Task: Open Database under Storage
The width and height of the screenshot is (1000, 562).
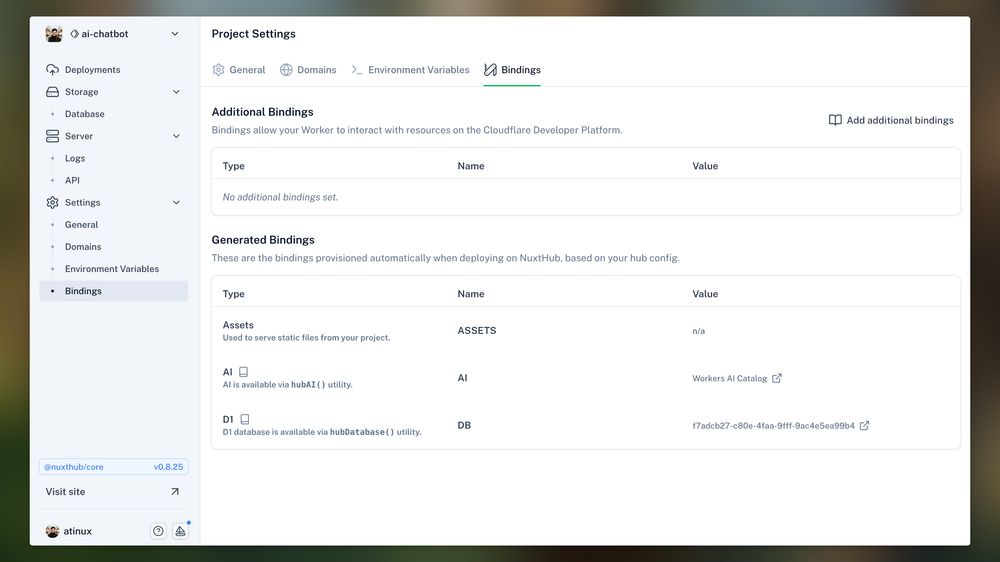Action: pos(85,114)
